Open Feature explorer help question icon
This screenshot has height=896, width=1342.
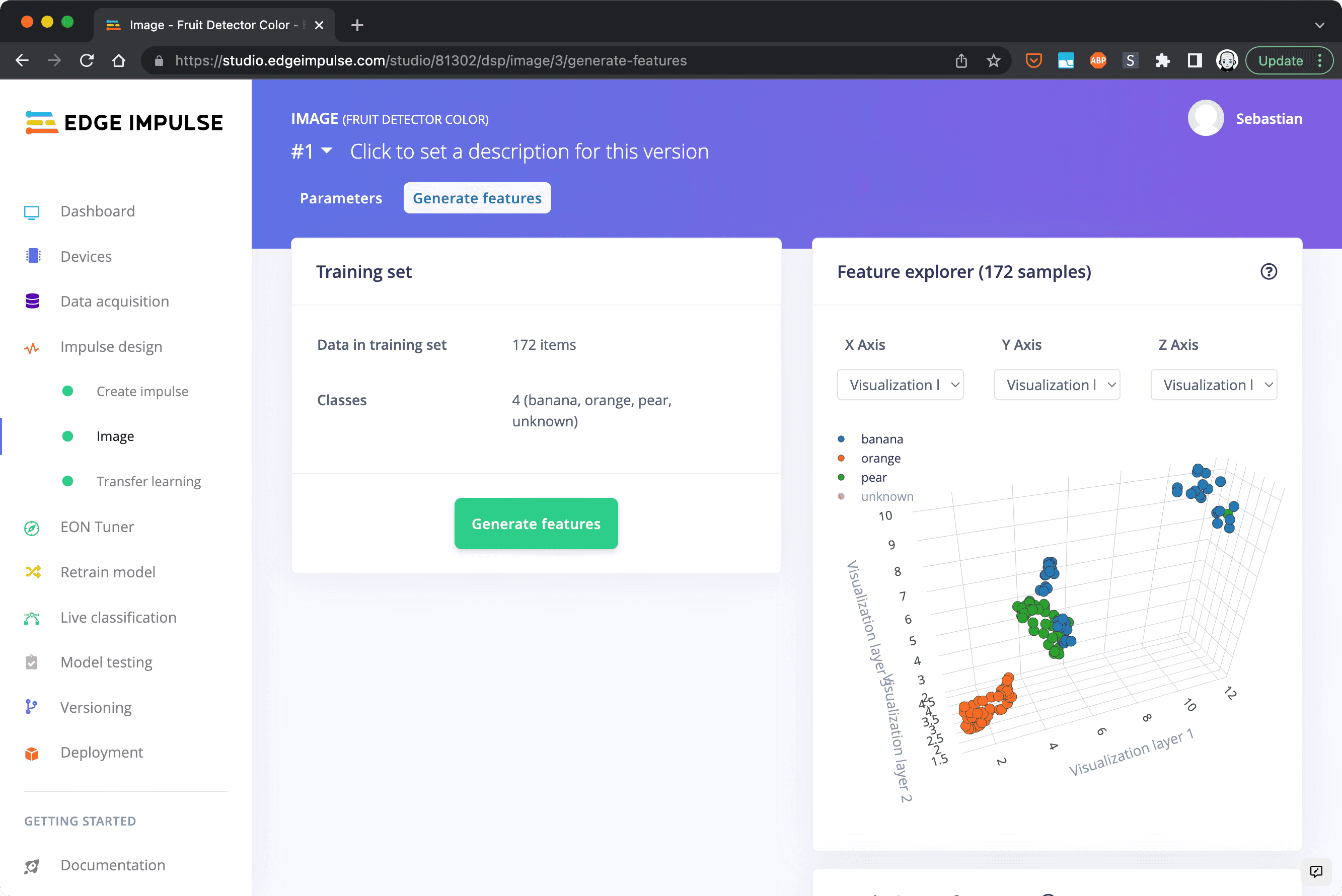[1269, 271]
